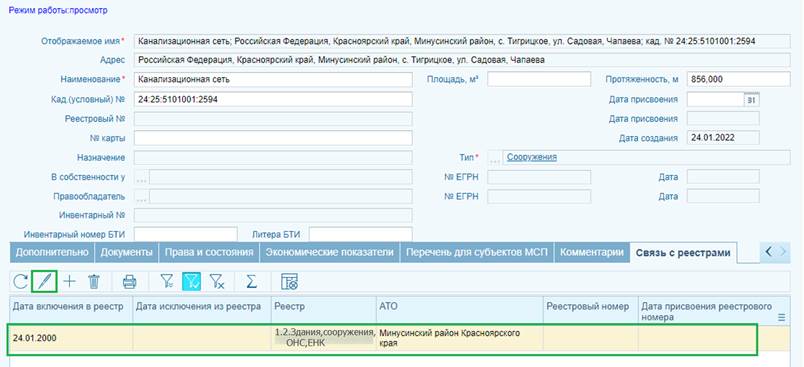The image size is (804, 367).
Task: Click Дата field in В собственности у row
Action: (723, 177)
